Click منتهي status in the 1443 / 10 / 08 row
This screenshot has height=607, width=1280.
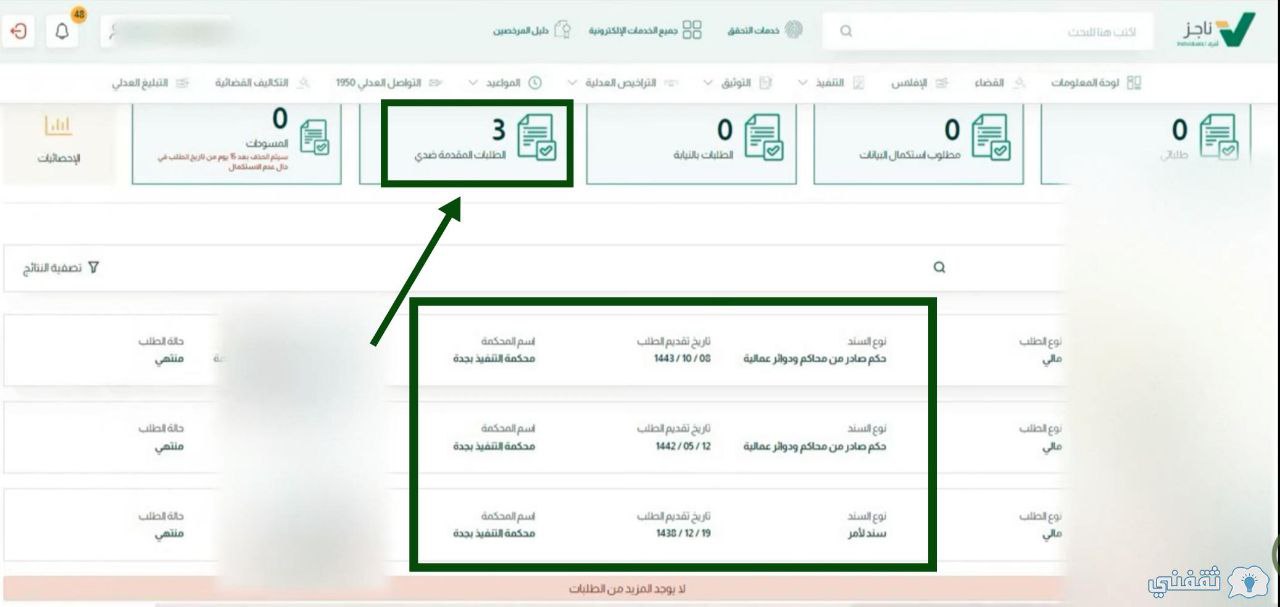[x=169, y=359]
